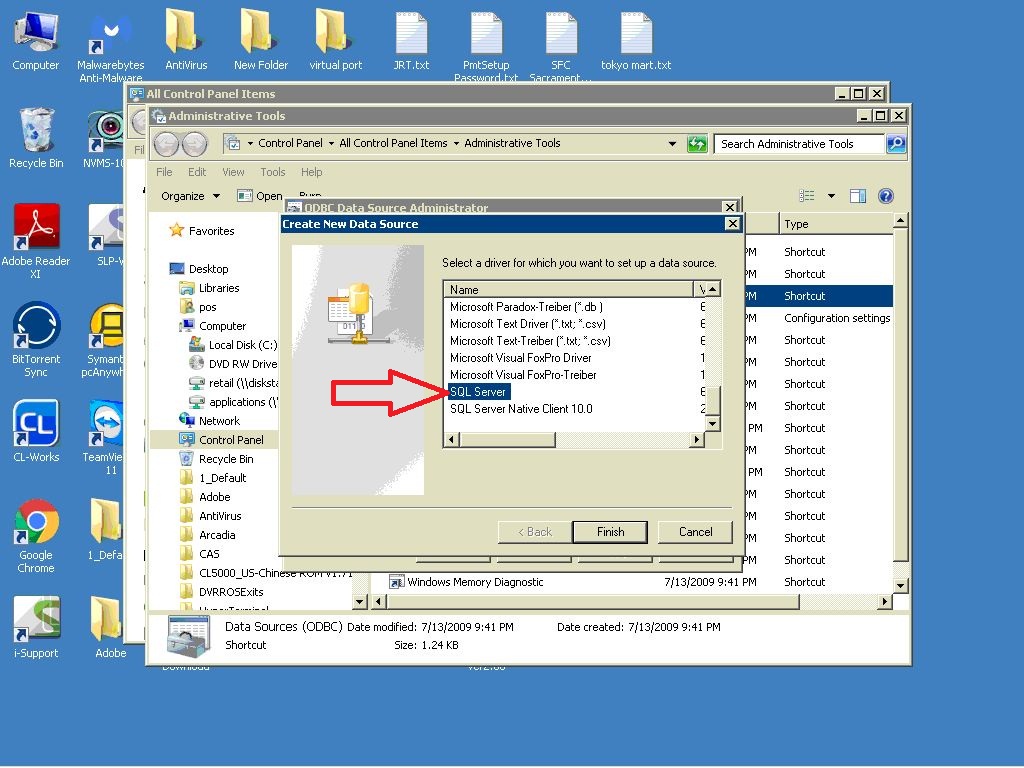Select the i-Support desktop icon
1024x768 pixels.
coord(36,622)
